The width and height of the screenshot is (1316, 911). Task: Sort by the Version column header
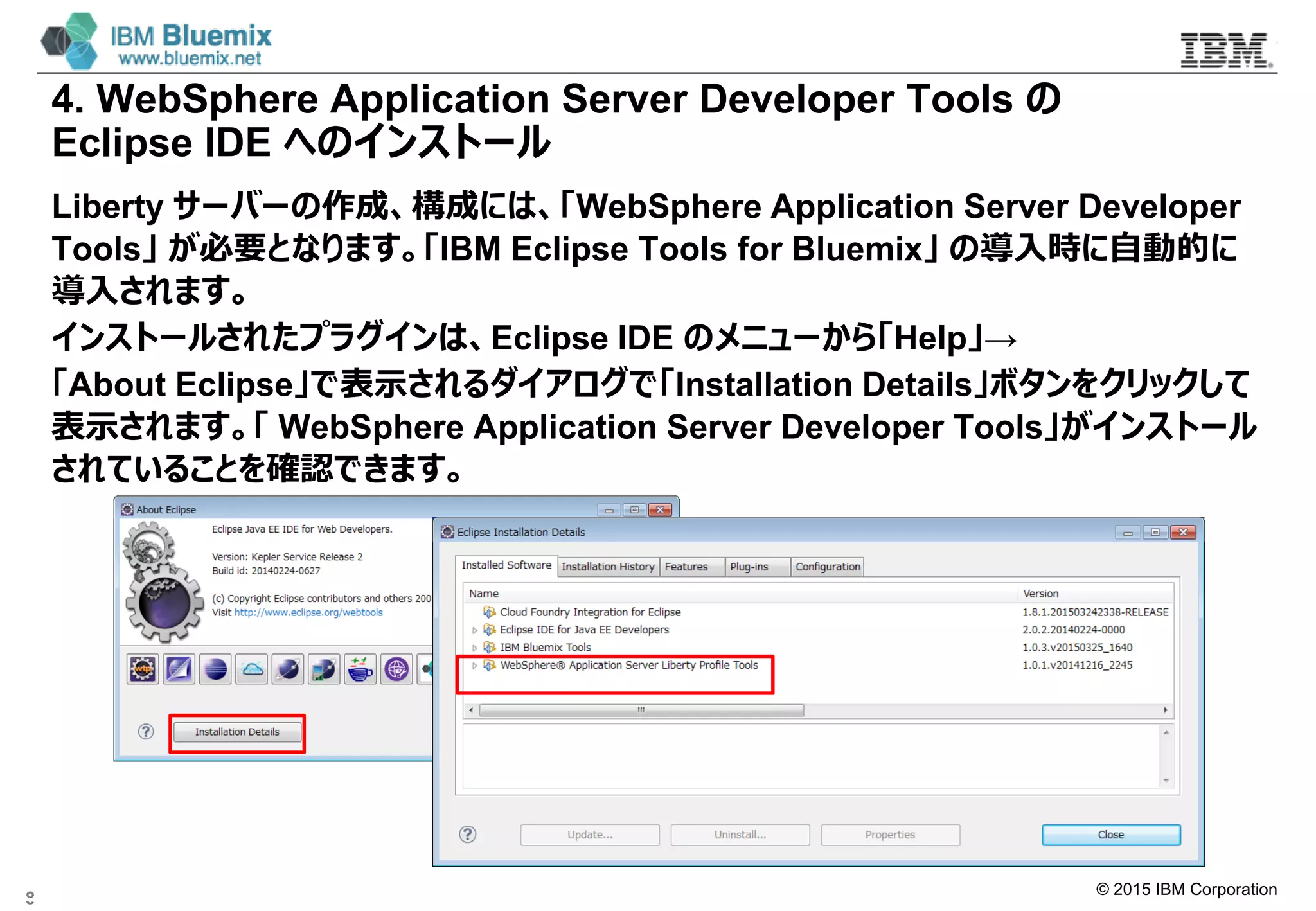point(1096,594)
